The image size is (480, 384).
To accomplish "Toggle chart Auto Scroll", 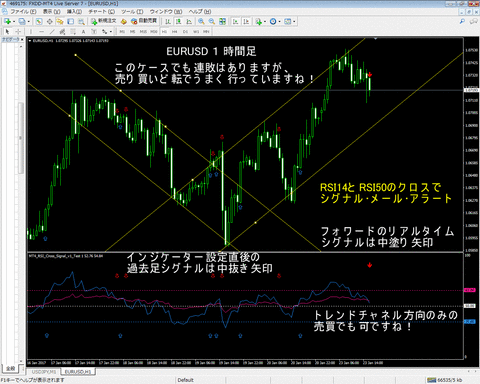I will 235,21.
